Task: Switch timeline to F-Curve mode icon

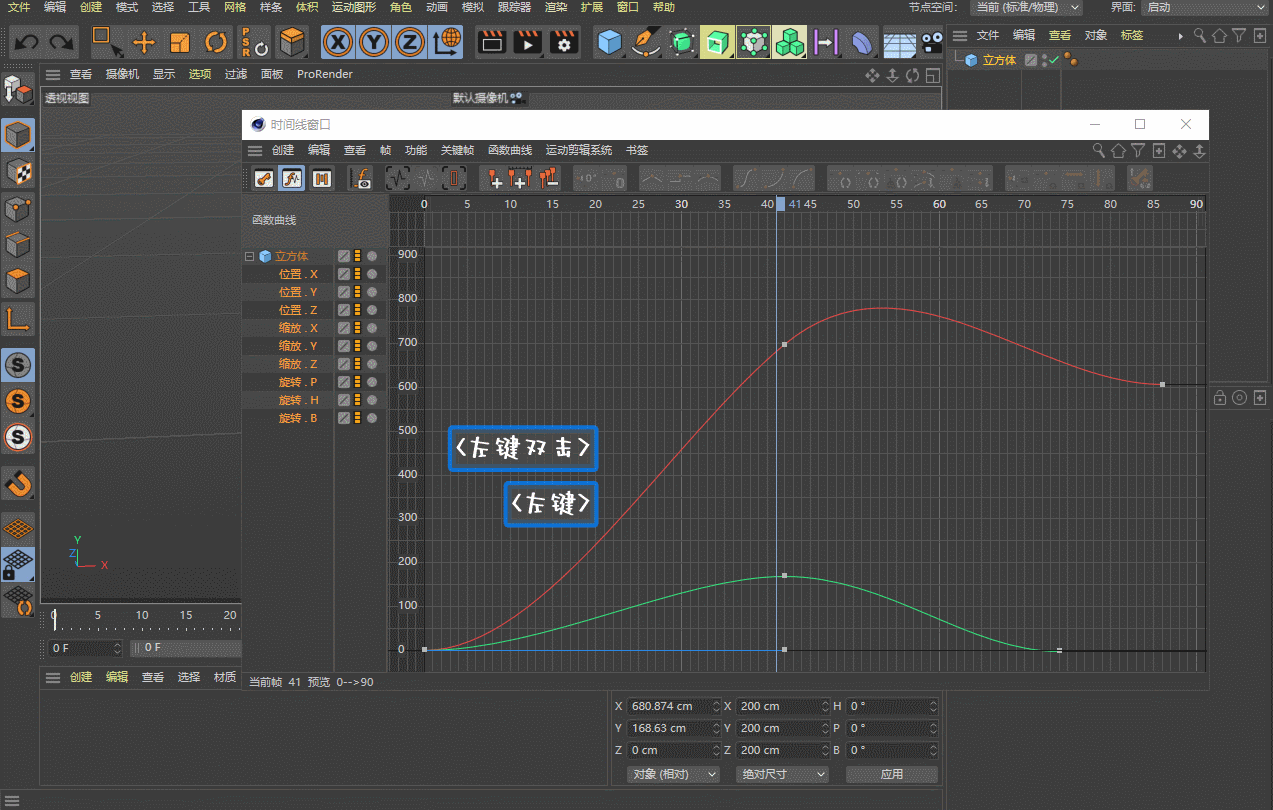Action: [292, 179]
